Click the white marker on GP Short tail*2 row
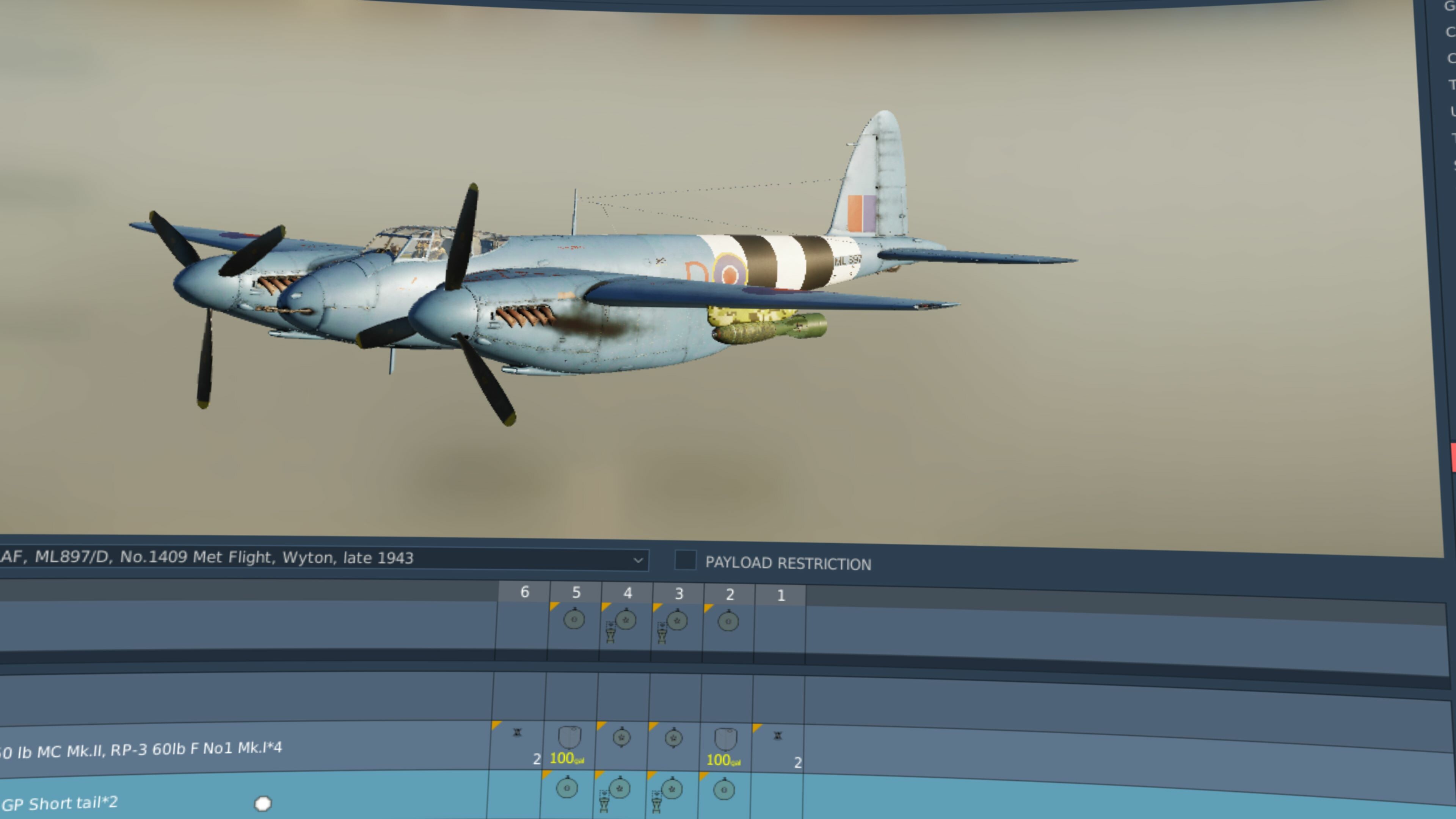 (x=263, y=803)
